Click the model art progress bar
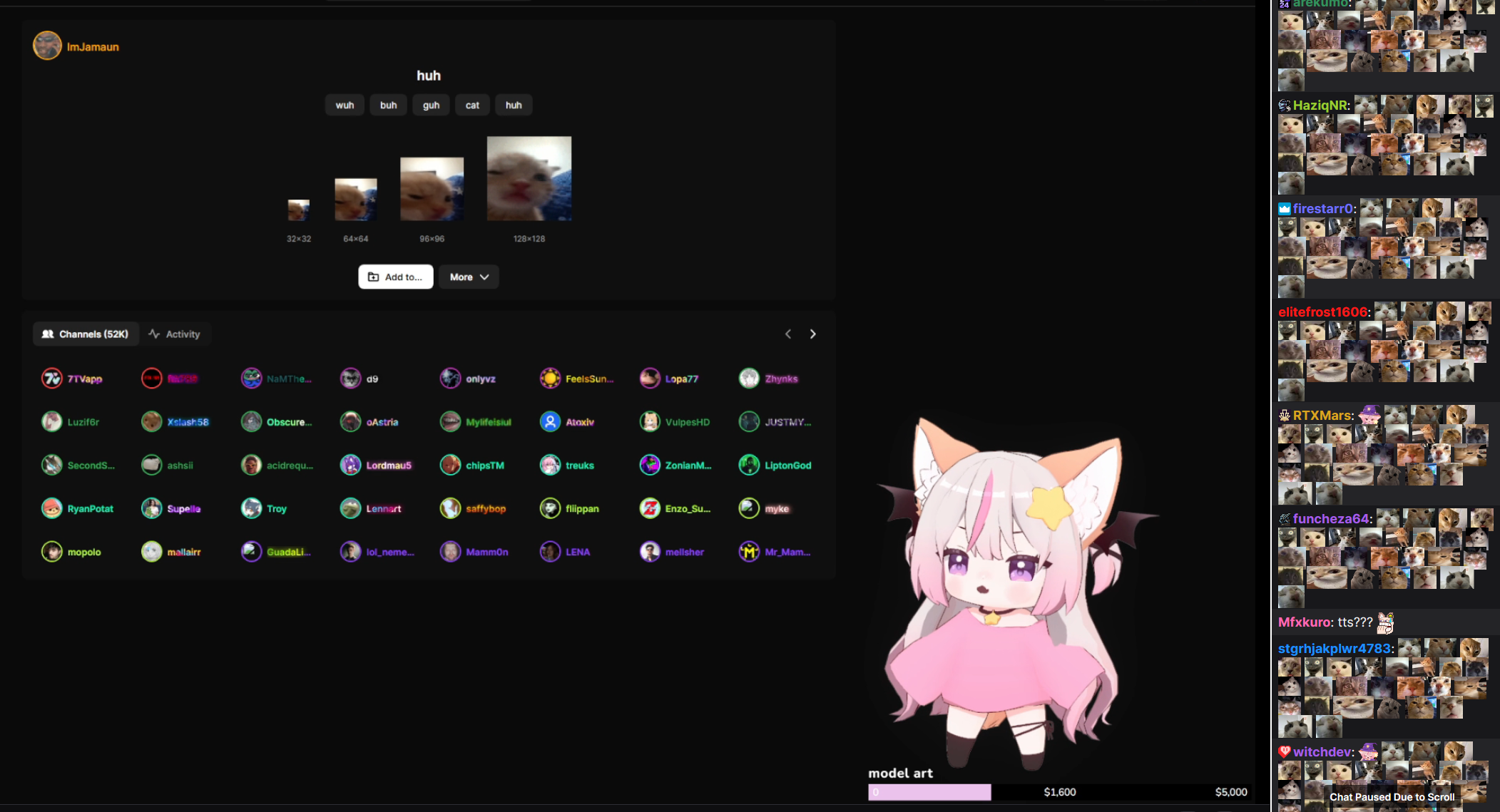 click(1058, 792)
